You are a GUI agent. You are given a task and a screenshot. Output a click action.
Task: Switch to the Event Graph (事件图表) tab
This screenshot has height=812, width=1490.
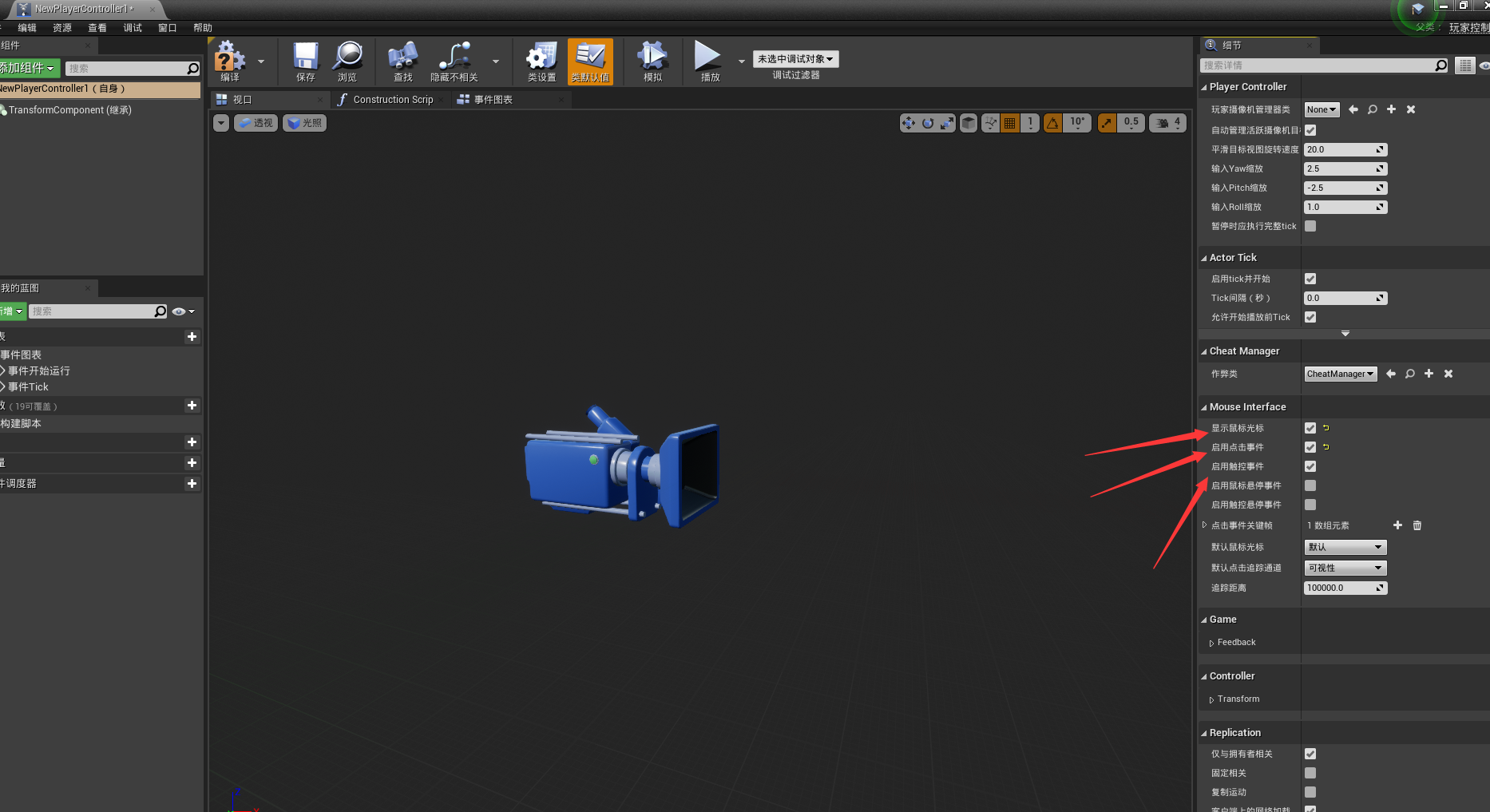[493, 100]
